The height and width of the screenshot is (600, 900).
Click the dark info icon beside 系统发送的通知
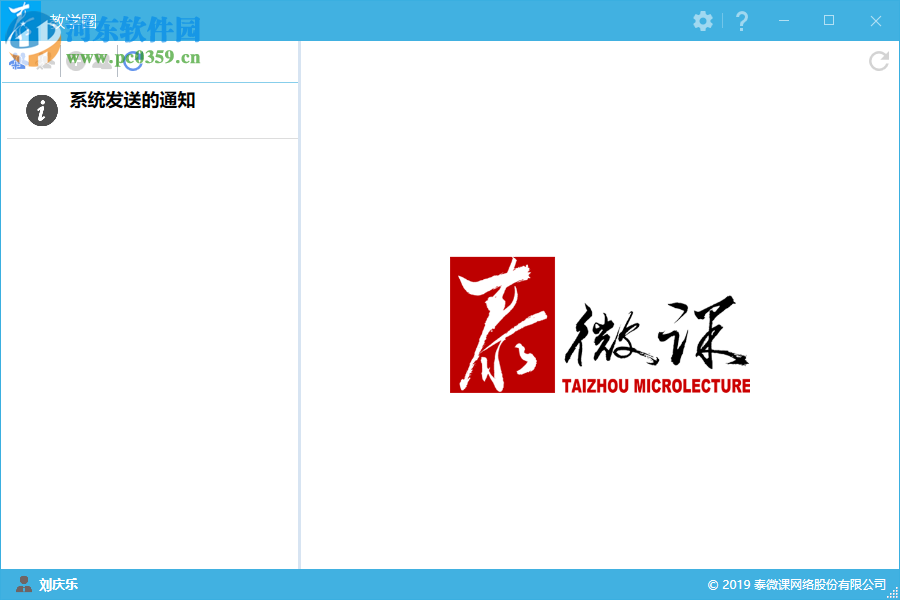pos(42,110)
